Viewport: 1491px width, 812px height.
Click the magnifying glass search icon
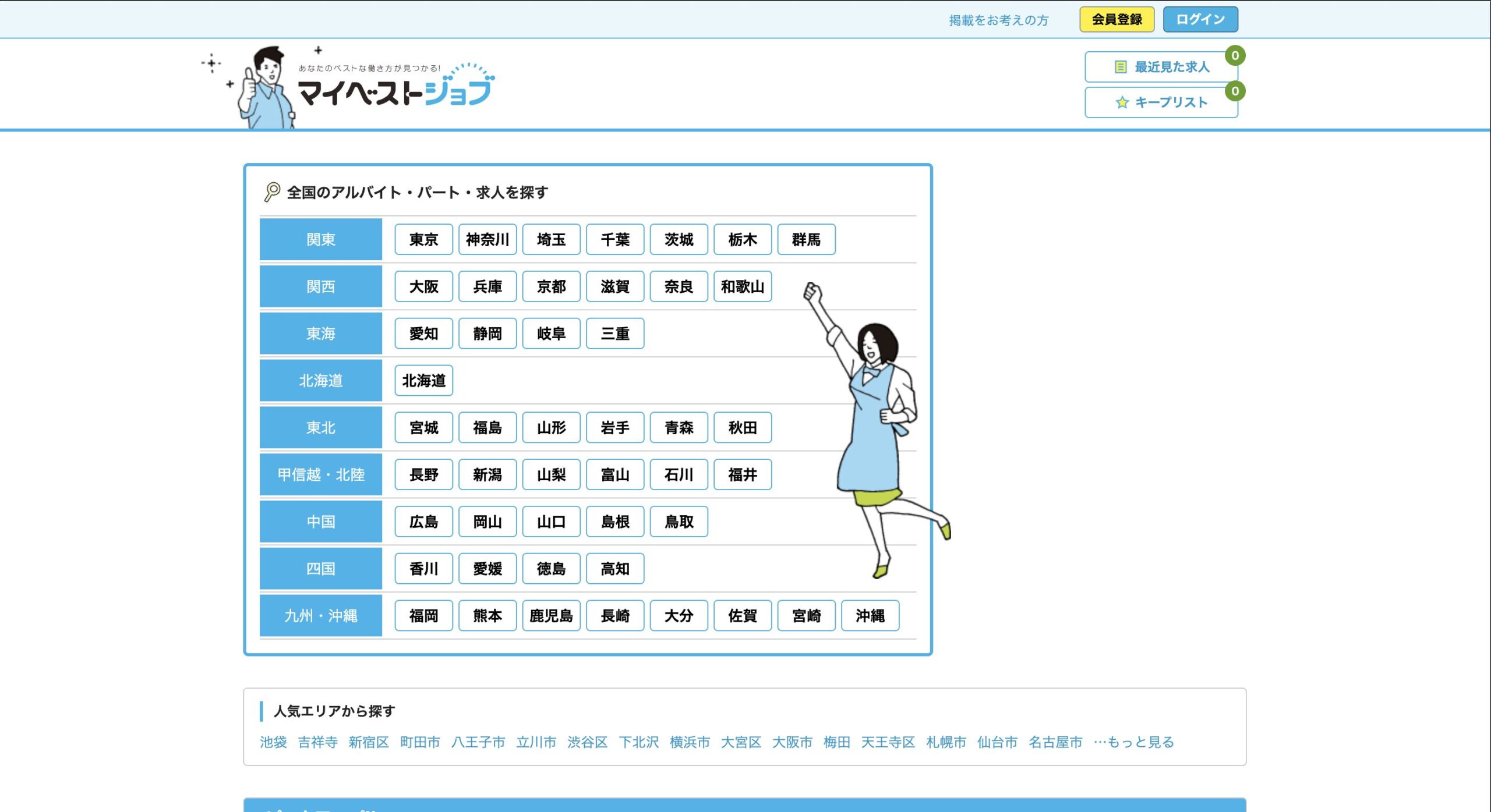271,192
